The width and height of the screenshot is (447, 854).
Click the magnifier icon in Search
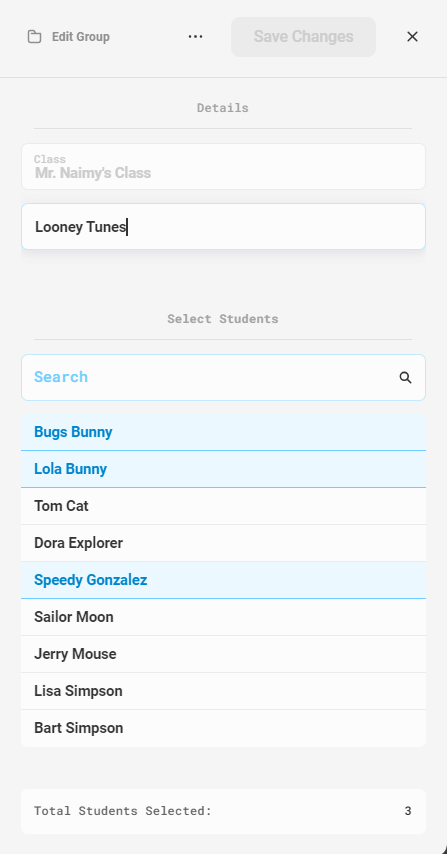[405, 377]
